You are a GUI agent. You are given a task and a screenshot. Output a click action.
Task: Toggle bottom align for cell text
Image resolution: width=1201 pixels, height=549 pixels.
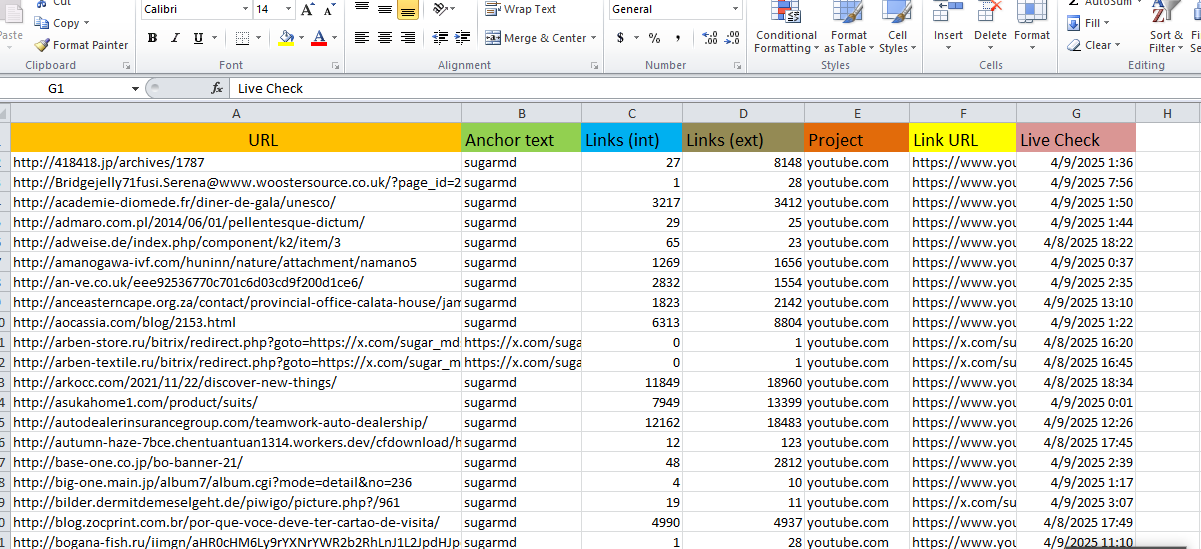[x=407, y=10]
